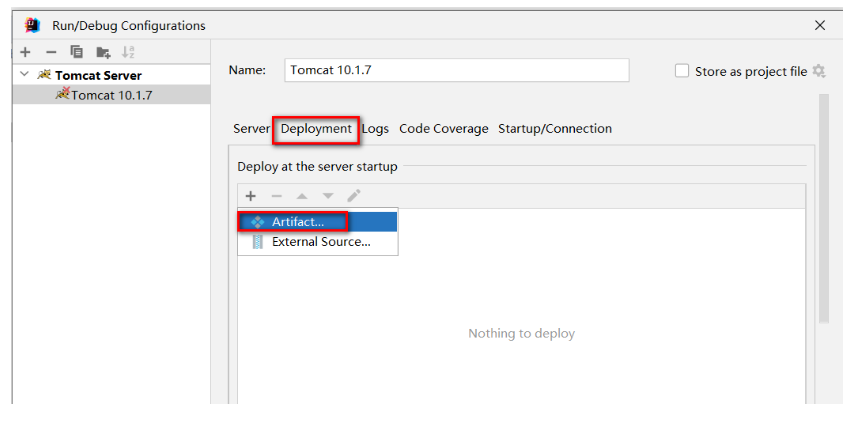This screenshot has height=435, width=853.
Task: Remove the selected configuration
Action: 51,52
